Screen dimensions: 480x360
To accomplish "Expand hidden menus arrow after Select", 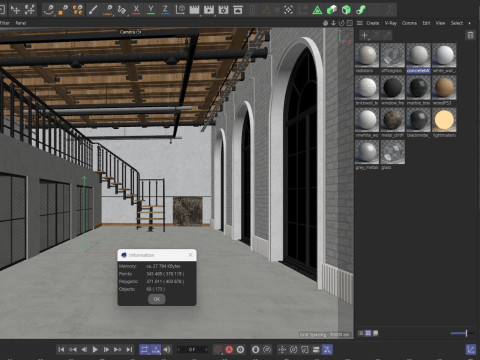I will 470,23.
